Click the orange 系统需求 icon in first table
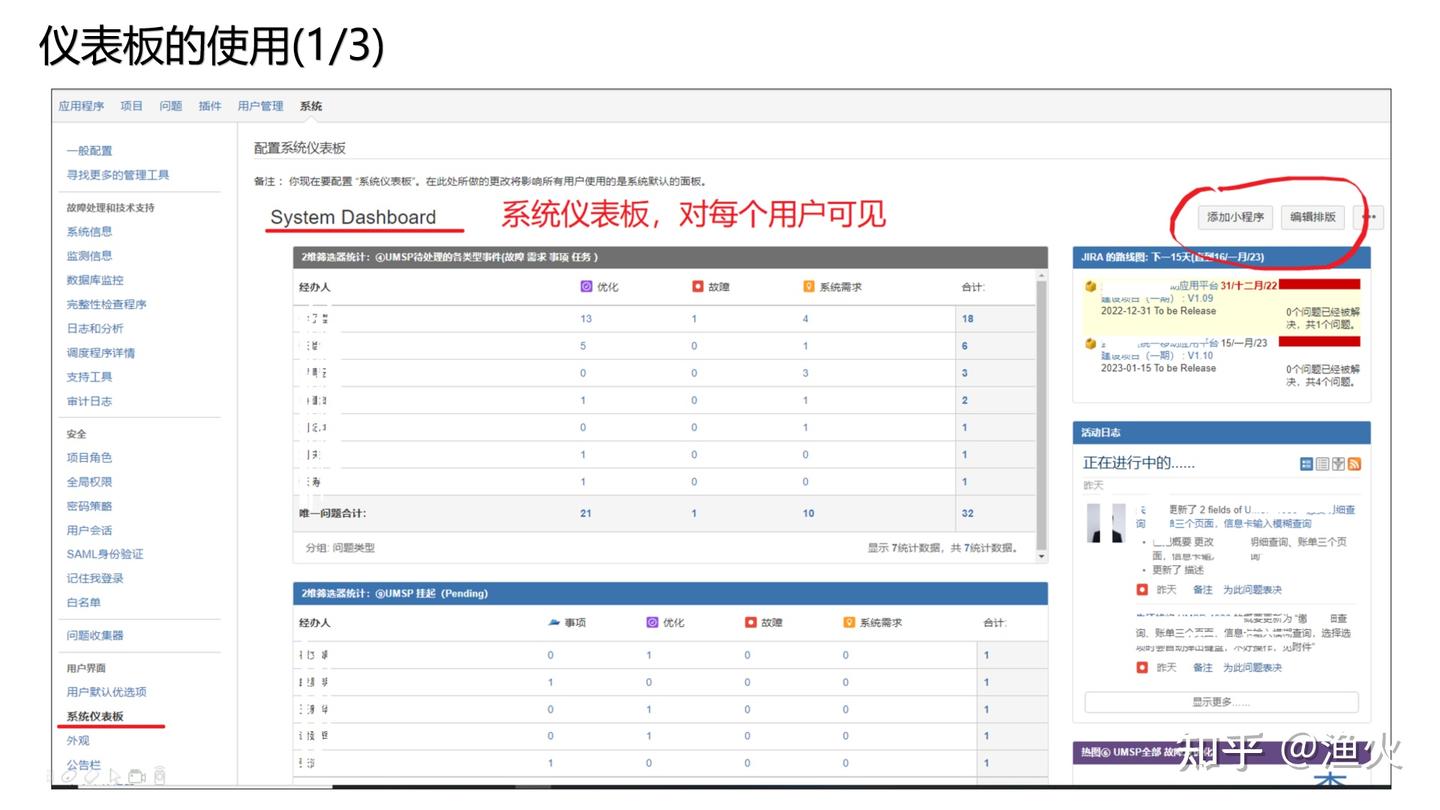1440x810 pixels. tap(809, 287)
